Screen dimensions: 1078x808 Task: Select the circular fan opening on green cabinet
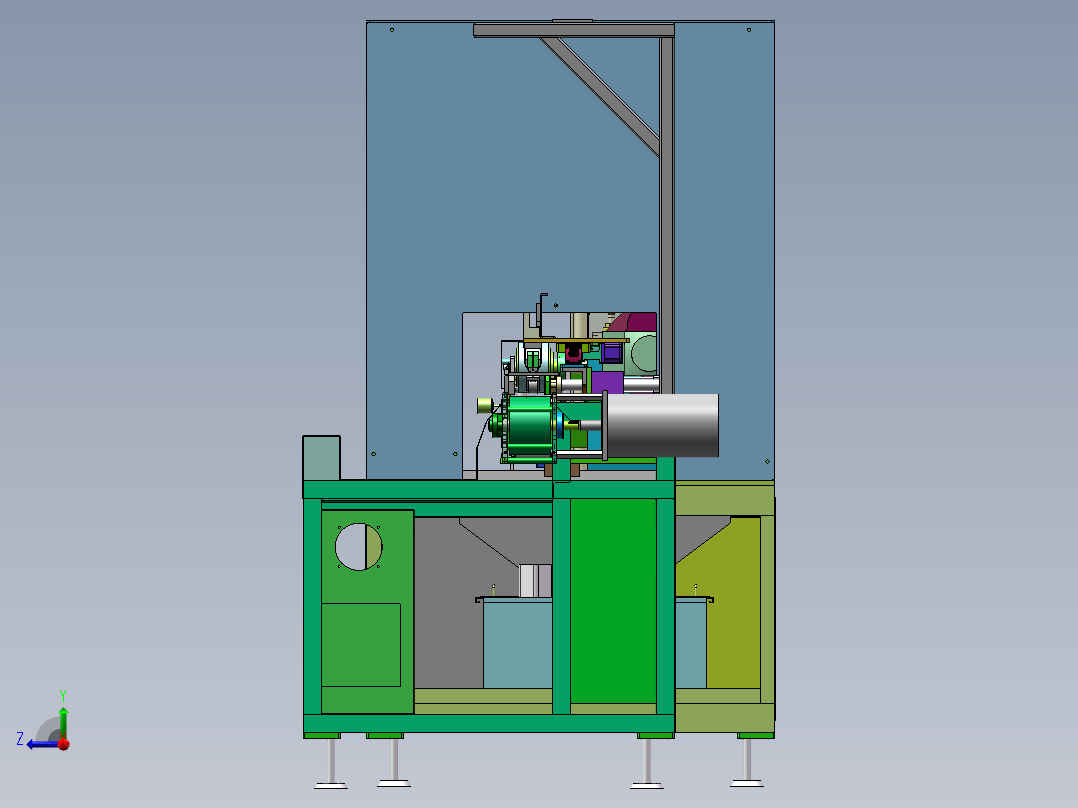[x=359, y=547]
